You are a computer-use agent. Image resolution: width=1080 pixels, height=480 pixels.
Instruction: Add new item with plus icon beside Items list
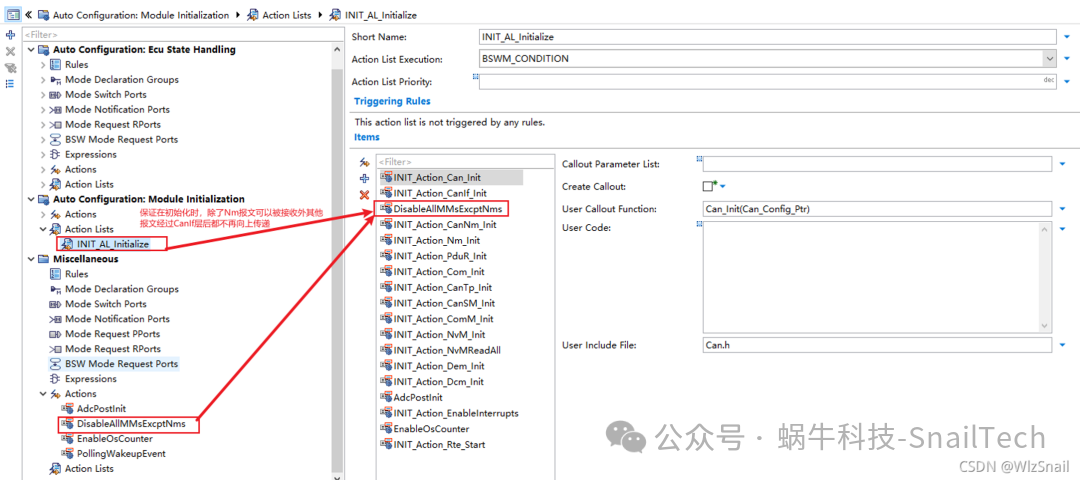[365, 178]
